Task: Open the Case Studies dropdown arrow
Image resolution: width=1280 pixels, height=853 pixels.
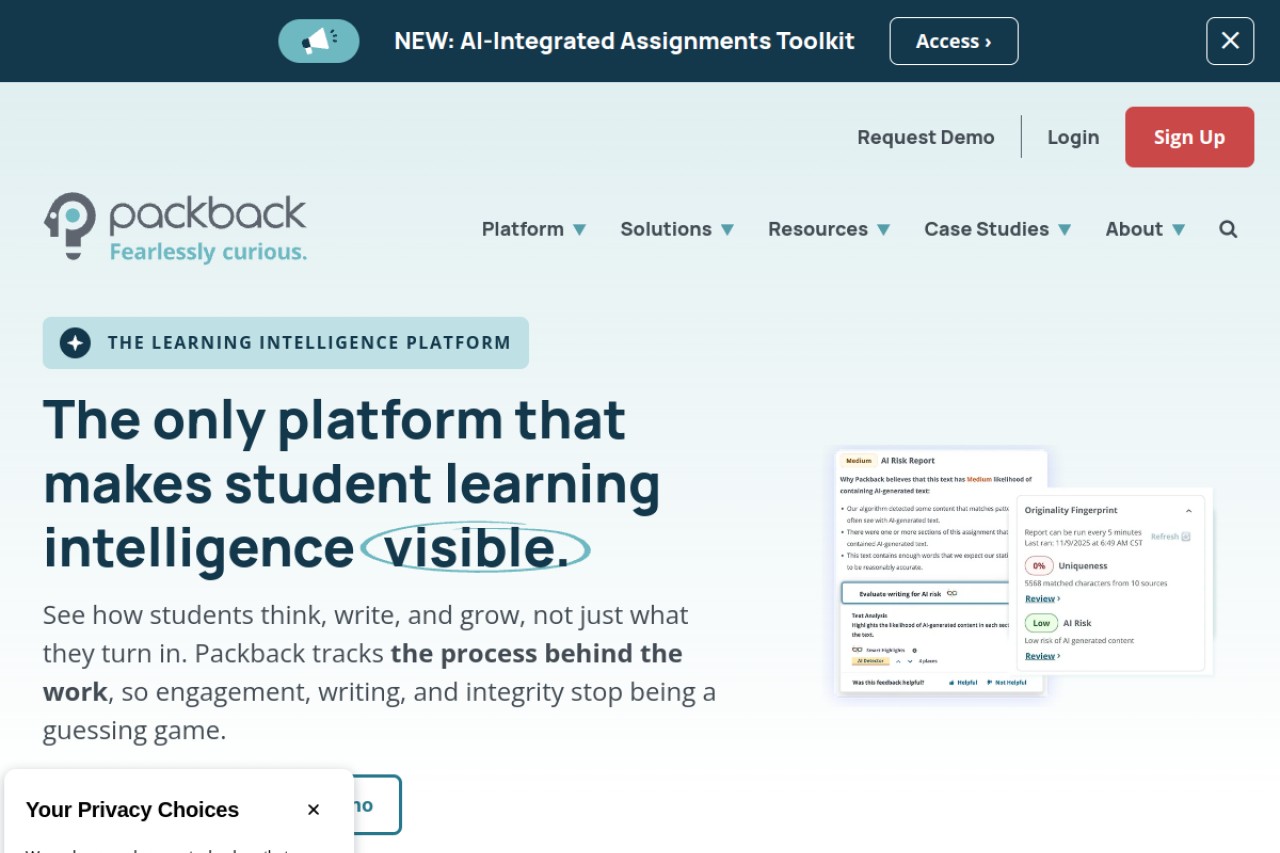Action: pyautogui.click(x=1064, y=230)
